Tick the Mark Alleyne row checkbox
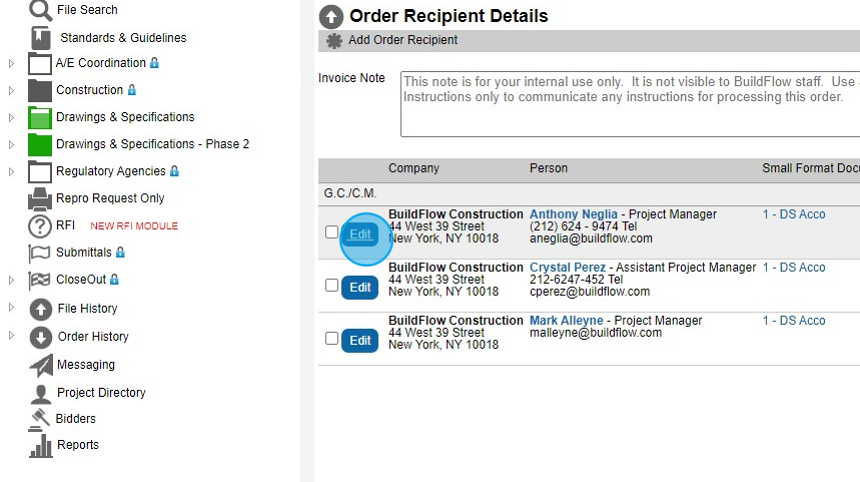The image size is (860, 482). point(332,339)
